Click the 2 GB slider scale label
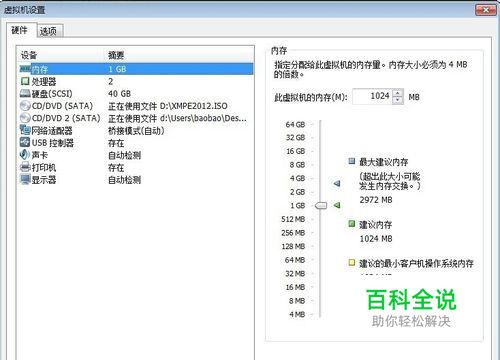Image resolution: width=500 pixels, height=360 pixels. 297,192
